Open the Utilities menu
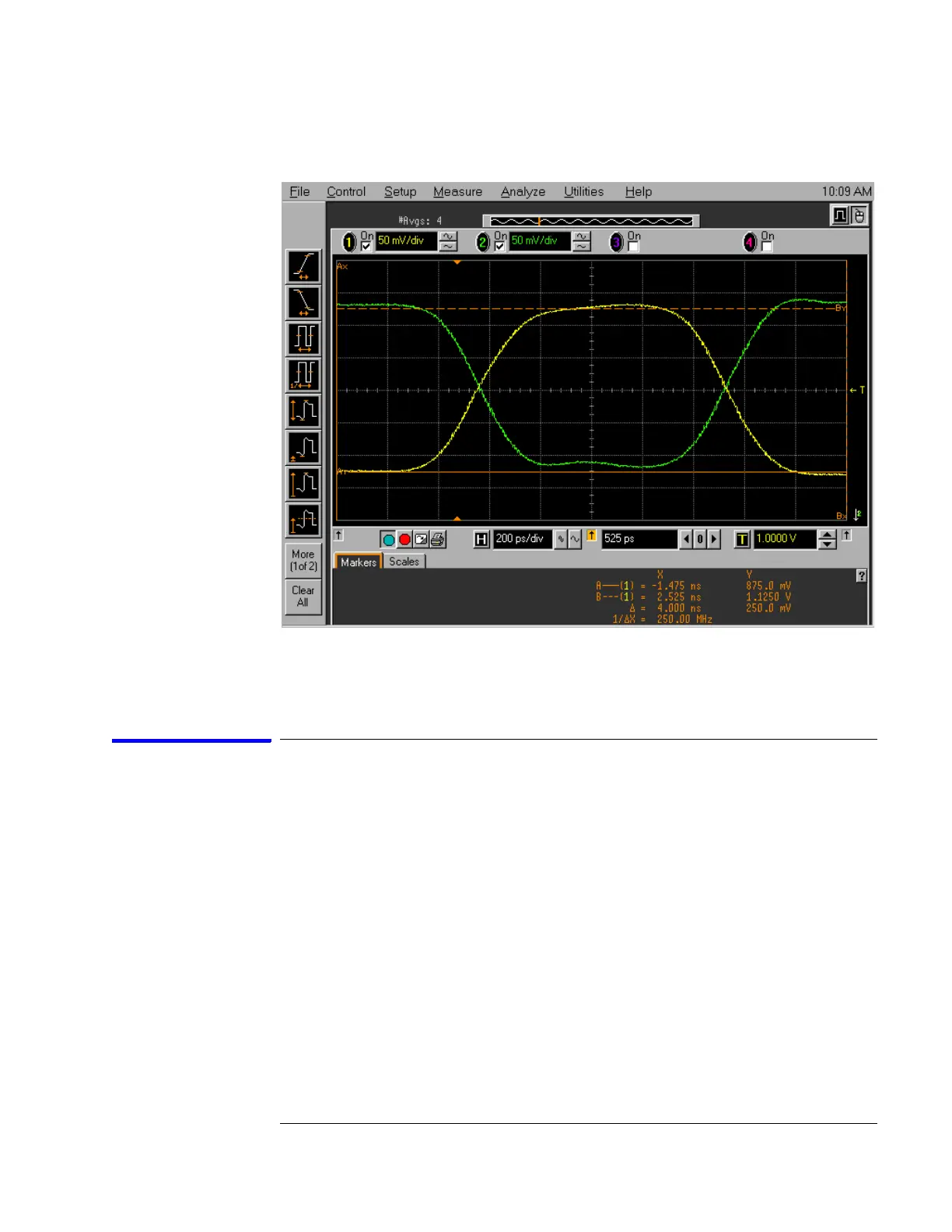This screenshot has width=952, height=1232. click(x=583, y=191)
